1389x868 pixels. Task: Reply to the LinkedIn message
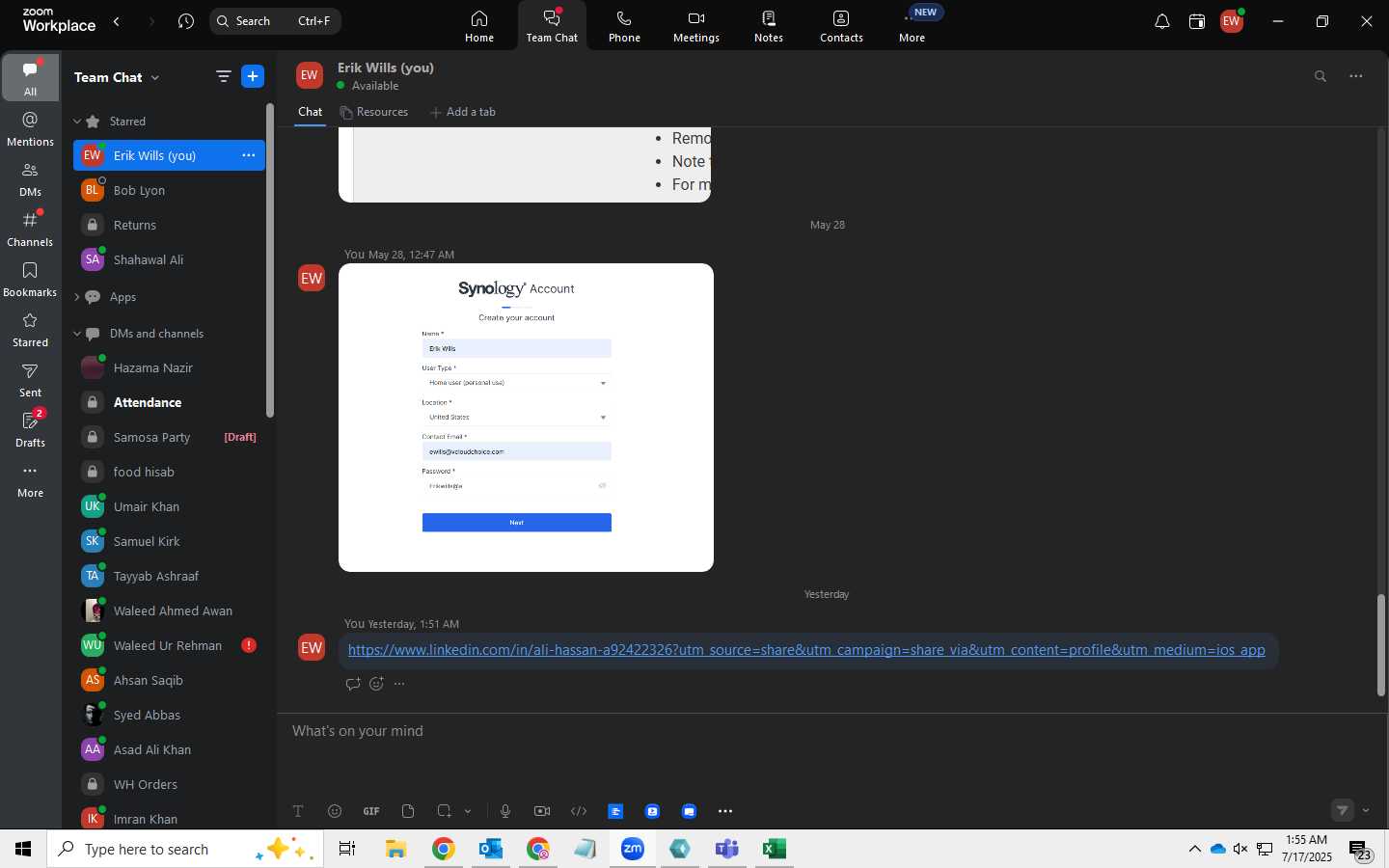[x=353, y=684]
